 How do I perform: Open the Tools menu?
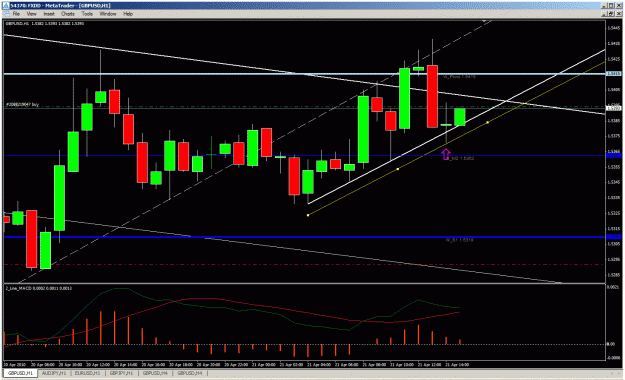[x=87, y=14]
